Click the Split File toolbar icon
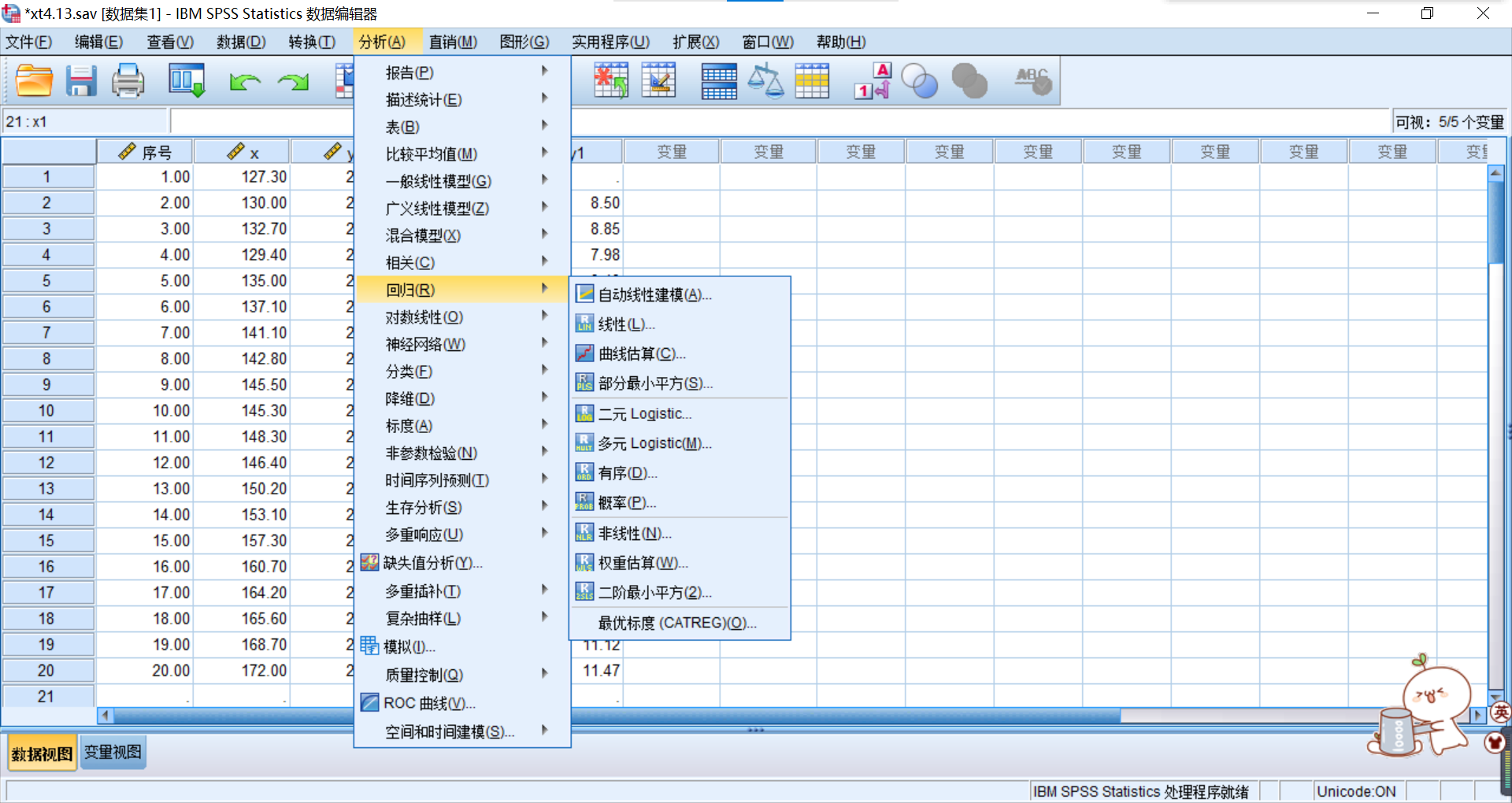Image resolution: width=1512 pixels, height=803 pixels. [719, 80]
